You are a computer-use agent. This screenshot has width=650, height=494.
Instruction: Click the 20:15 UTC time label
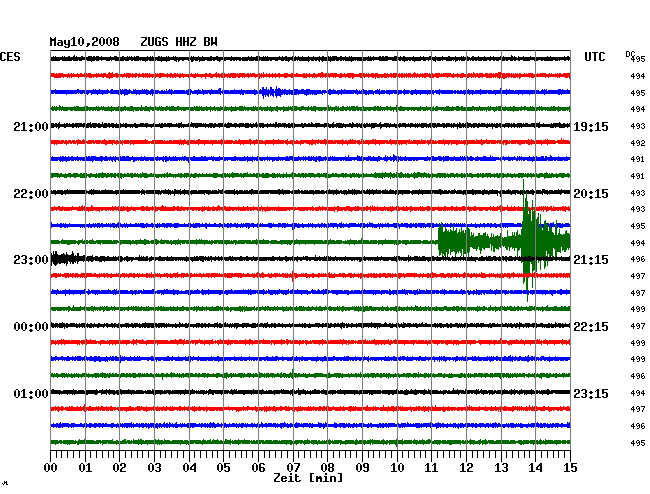pos(591,194)
